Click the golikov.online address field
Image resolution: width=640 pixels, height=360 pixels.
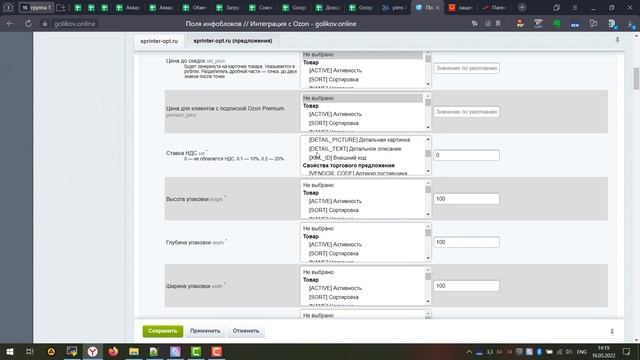click(74, 24)
